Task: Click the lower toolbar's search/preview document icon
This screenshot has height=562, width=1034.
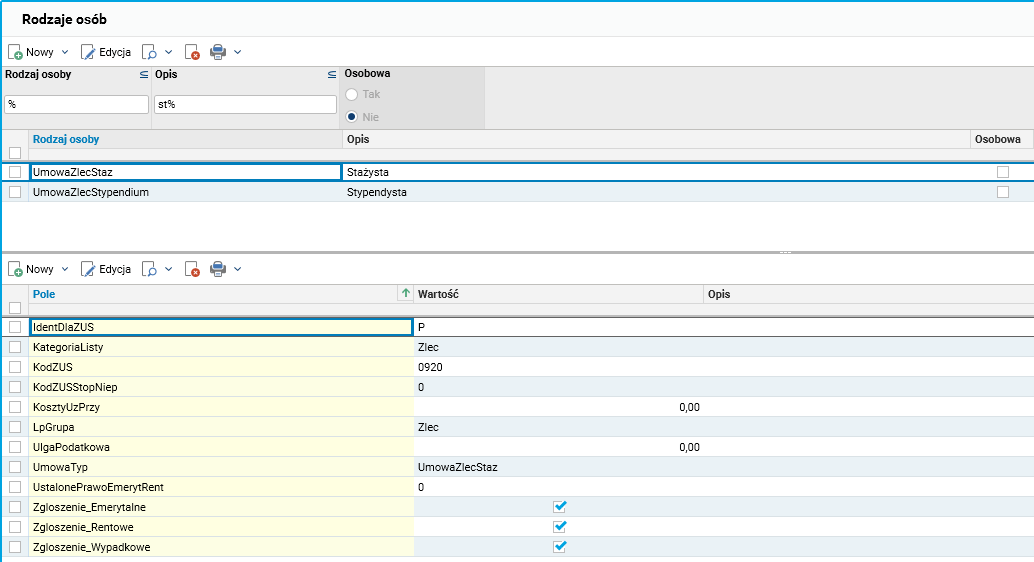Action: click(149, 269)
